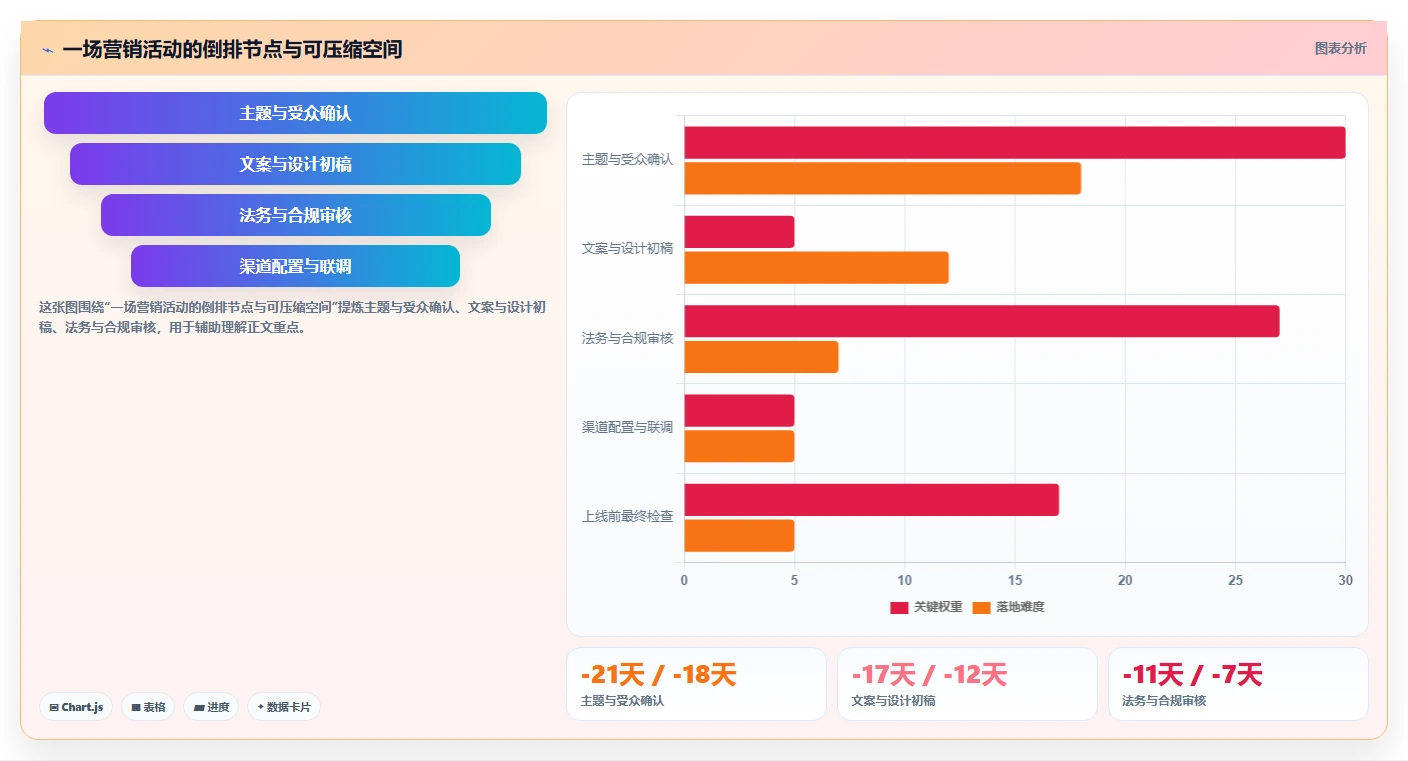Open the -17天 / -12天 data card
The image size is (1408, 761).
point(967,684)
